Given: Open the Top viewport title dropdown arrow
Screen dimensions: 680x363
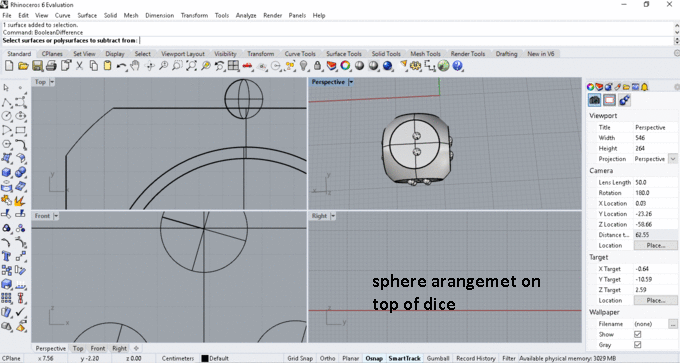Looking at the screenshot, I should click(52, 82).
